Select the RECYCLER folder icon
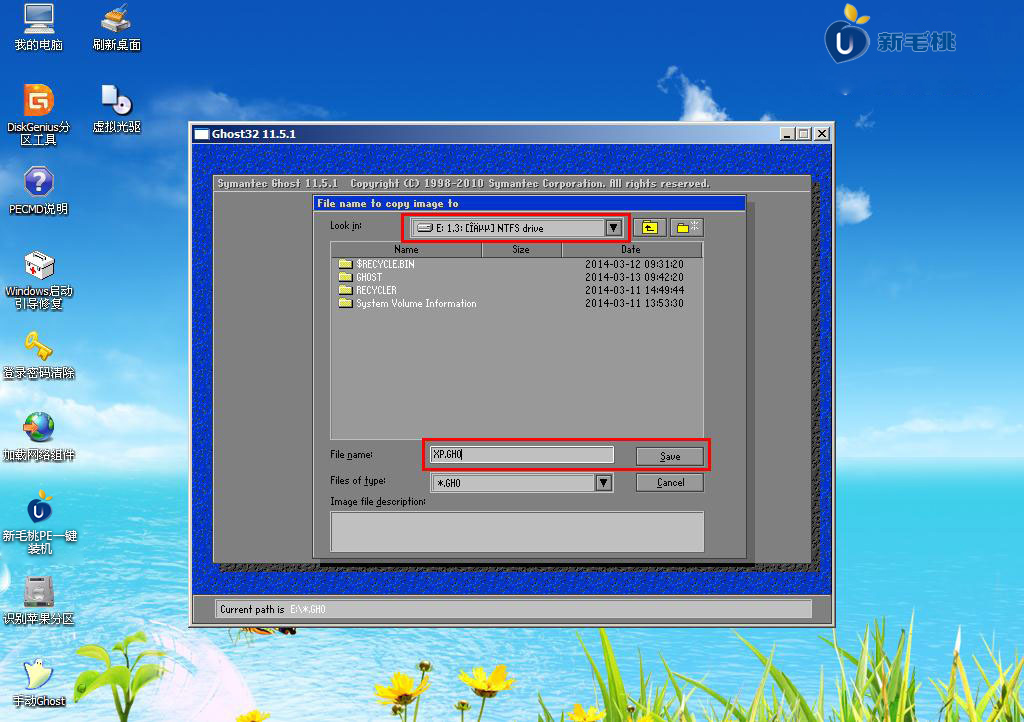Screen dimensions: 1024x722 [345, 290]
